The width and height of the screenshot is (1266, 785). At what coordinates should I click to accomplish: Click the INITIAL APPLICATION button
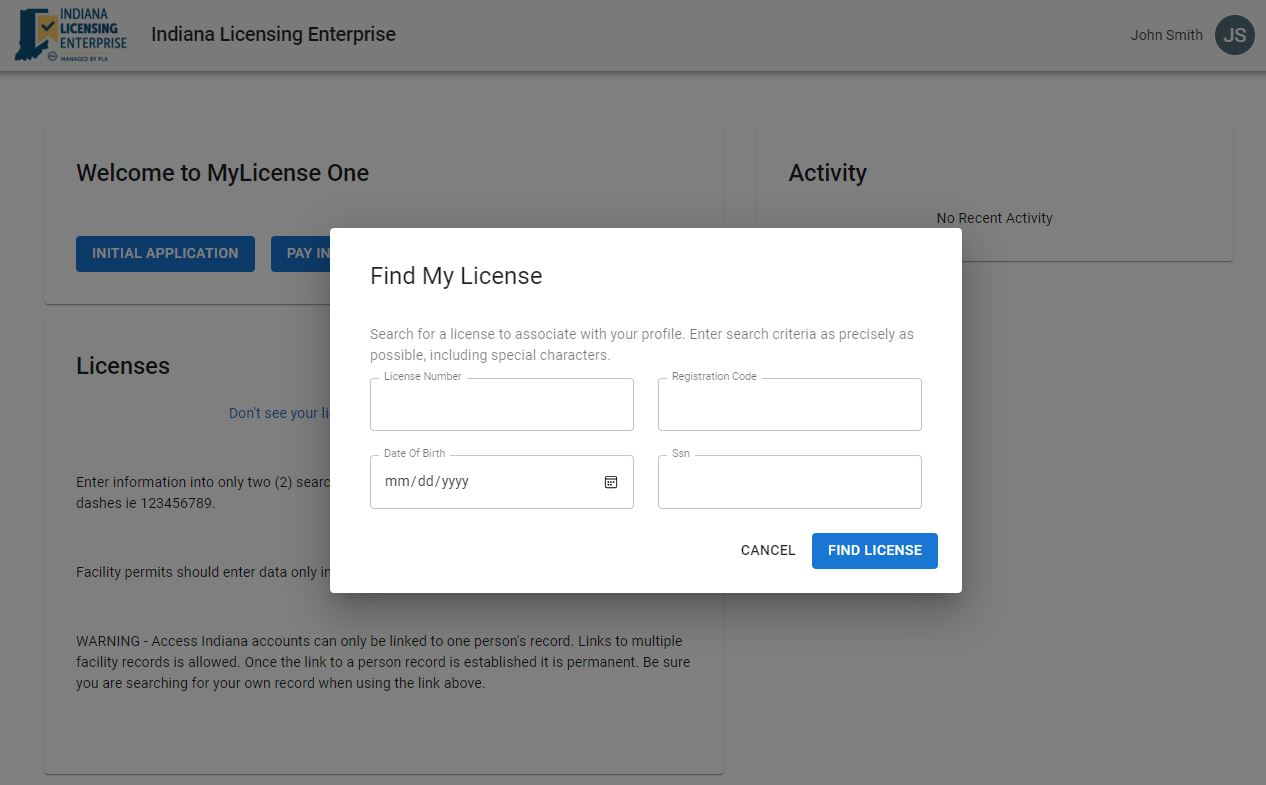click(x=165, y=253)
